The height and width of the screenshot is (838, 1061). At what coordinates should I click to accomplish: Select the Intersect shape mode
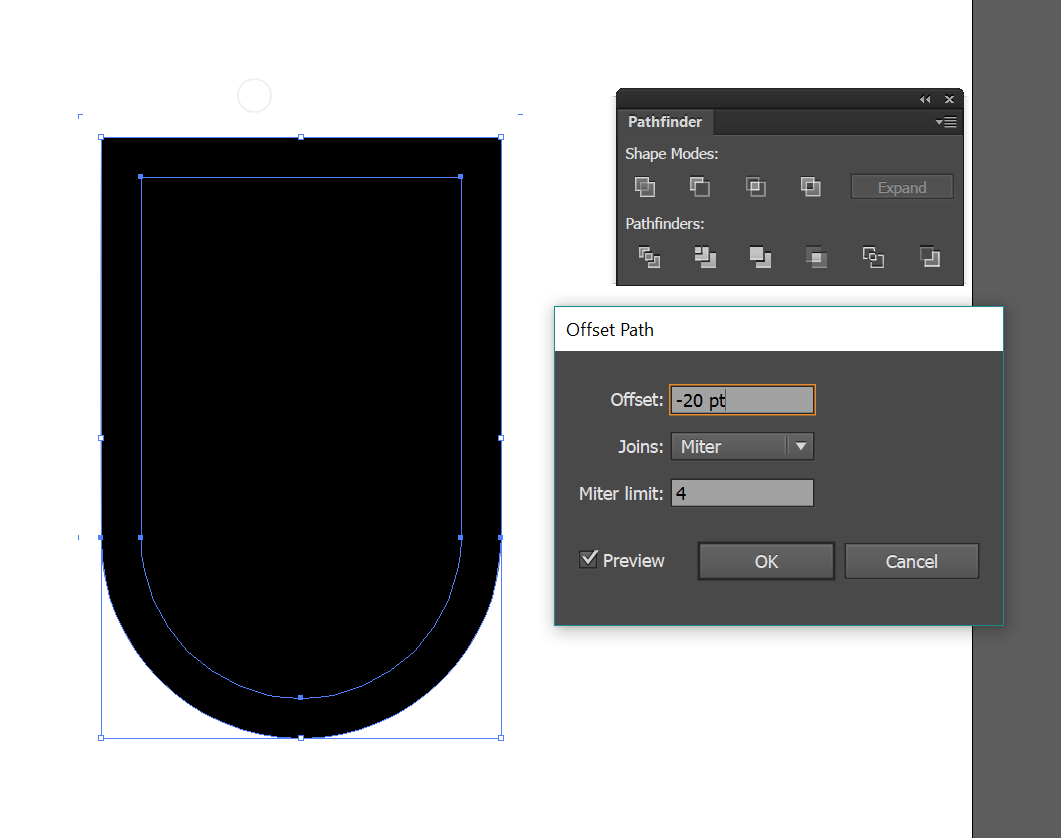click(755, 187)
